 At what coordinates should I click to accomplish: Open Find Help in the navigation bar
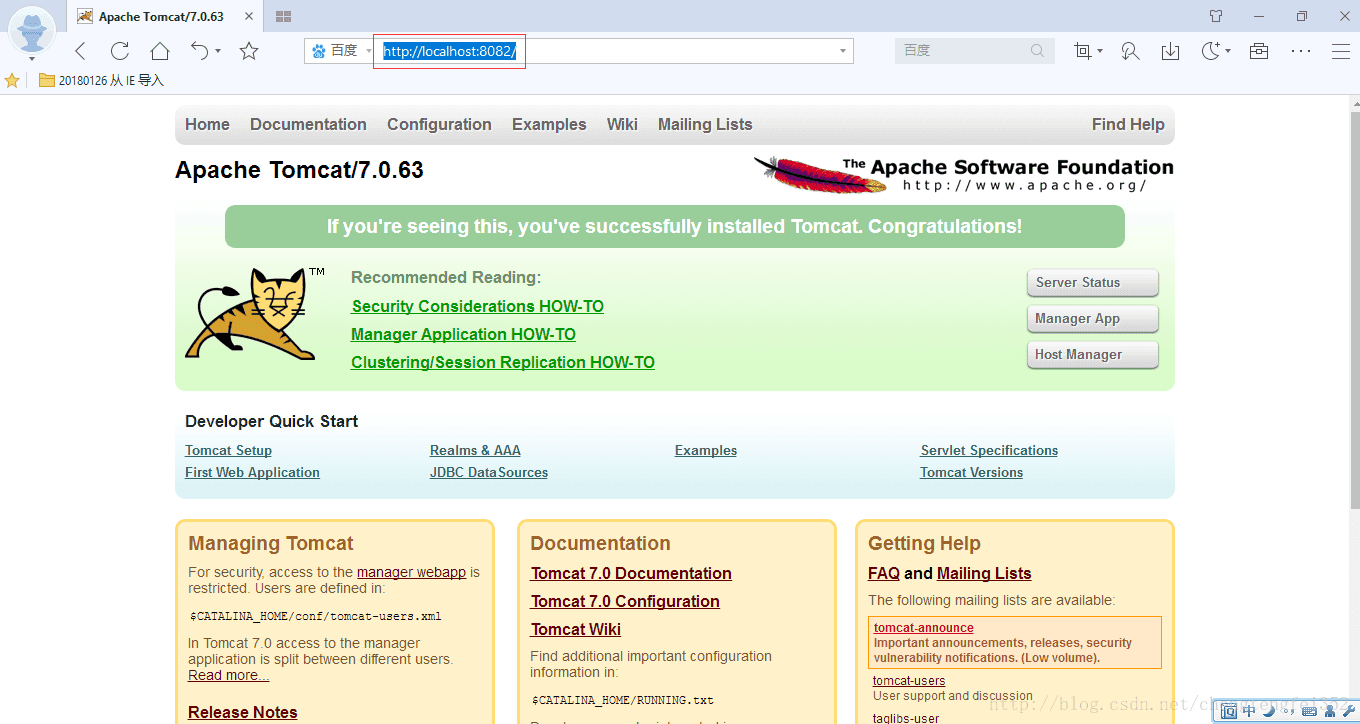(x=1128, y=124)
